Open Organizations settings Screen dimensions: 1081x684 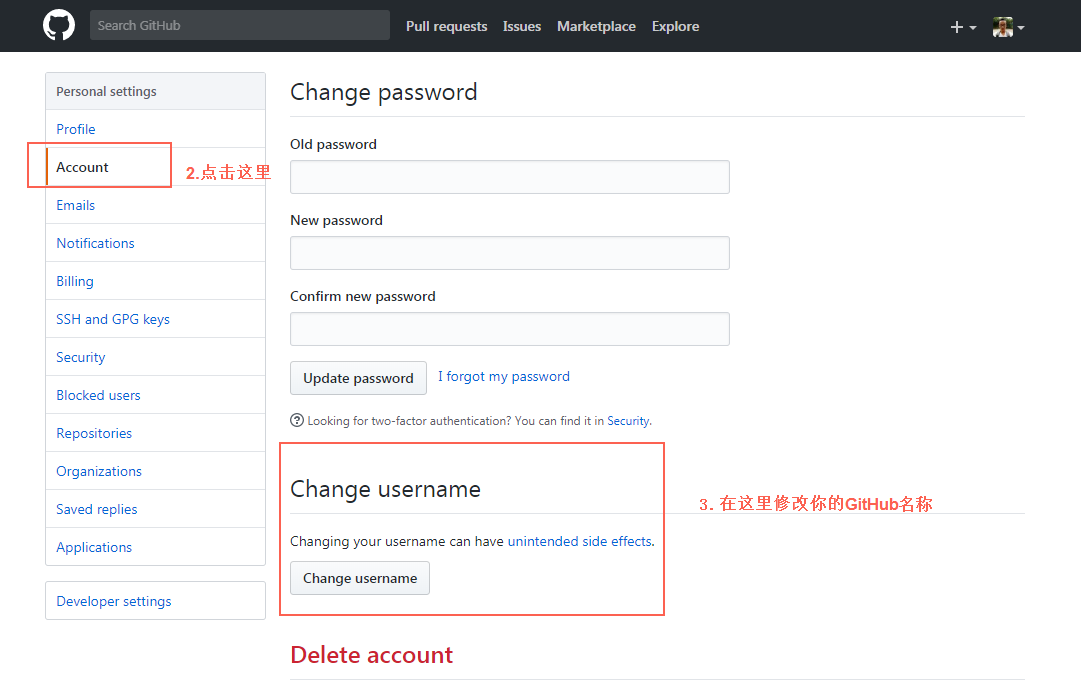pos(155,471)
